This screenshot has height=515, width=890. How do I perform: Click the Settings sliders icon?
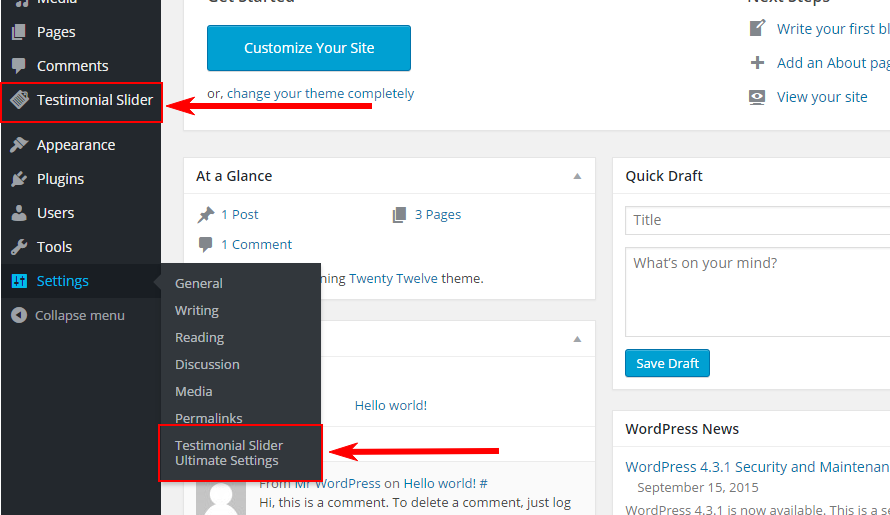coord(19,280)
